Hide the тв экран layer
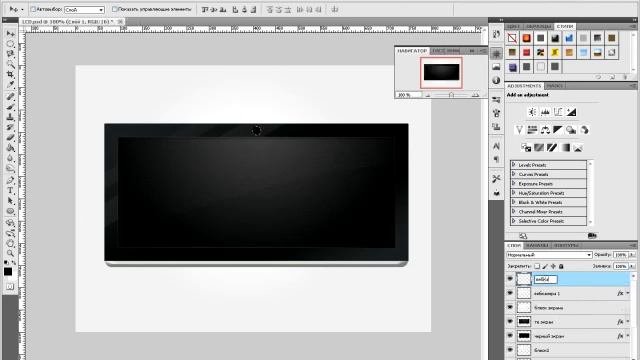Viewport: 640px width, 360px height. [x=510, y=322]
